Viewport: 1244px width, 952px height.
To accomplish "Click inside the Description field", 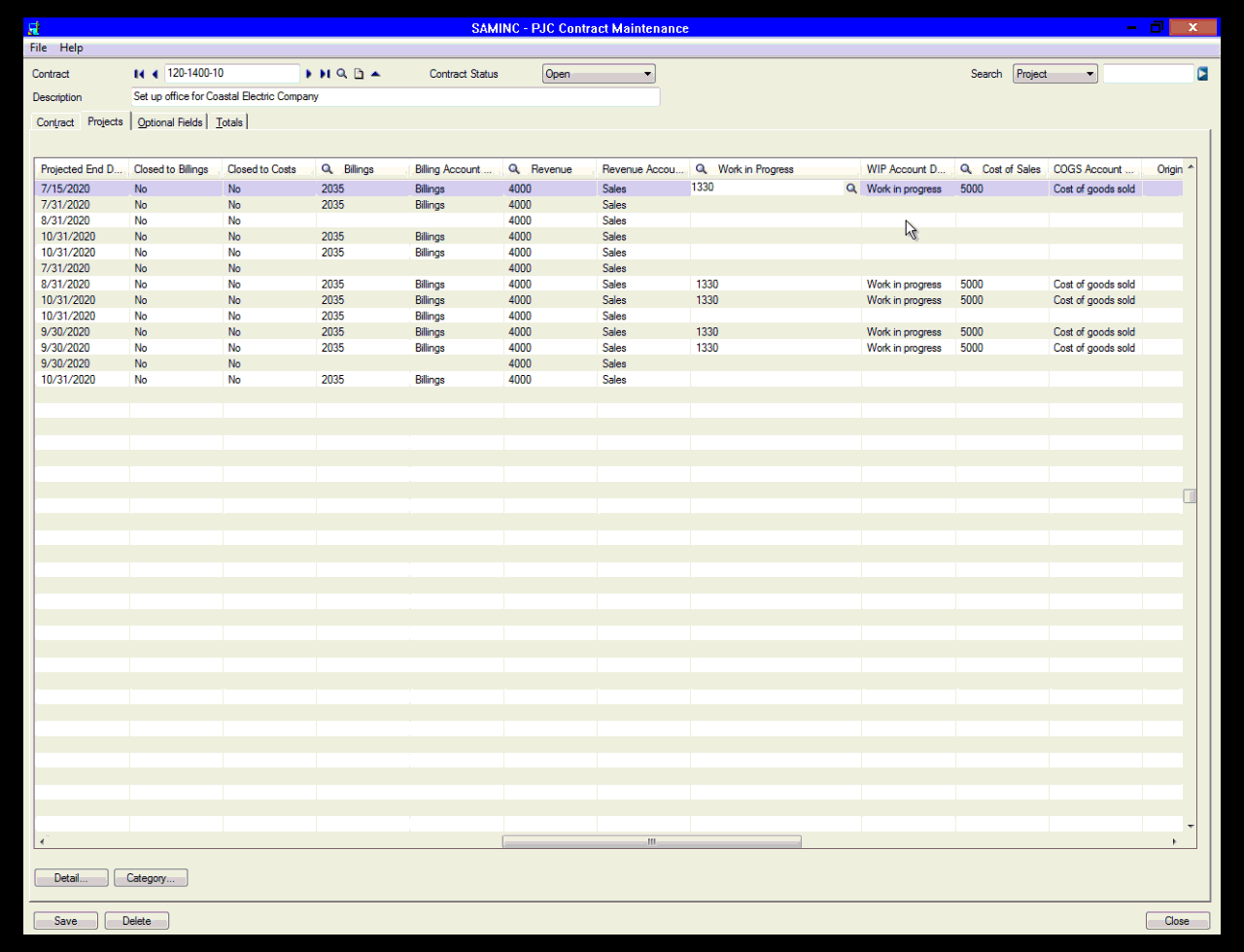I will [389, 96].
